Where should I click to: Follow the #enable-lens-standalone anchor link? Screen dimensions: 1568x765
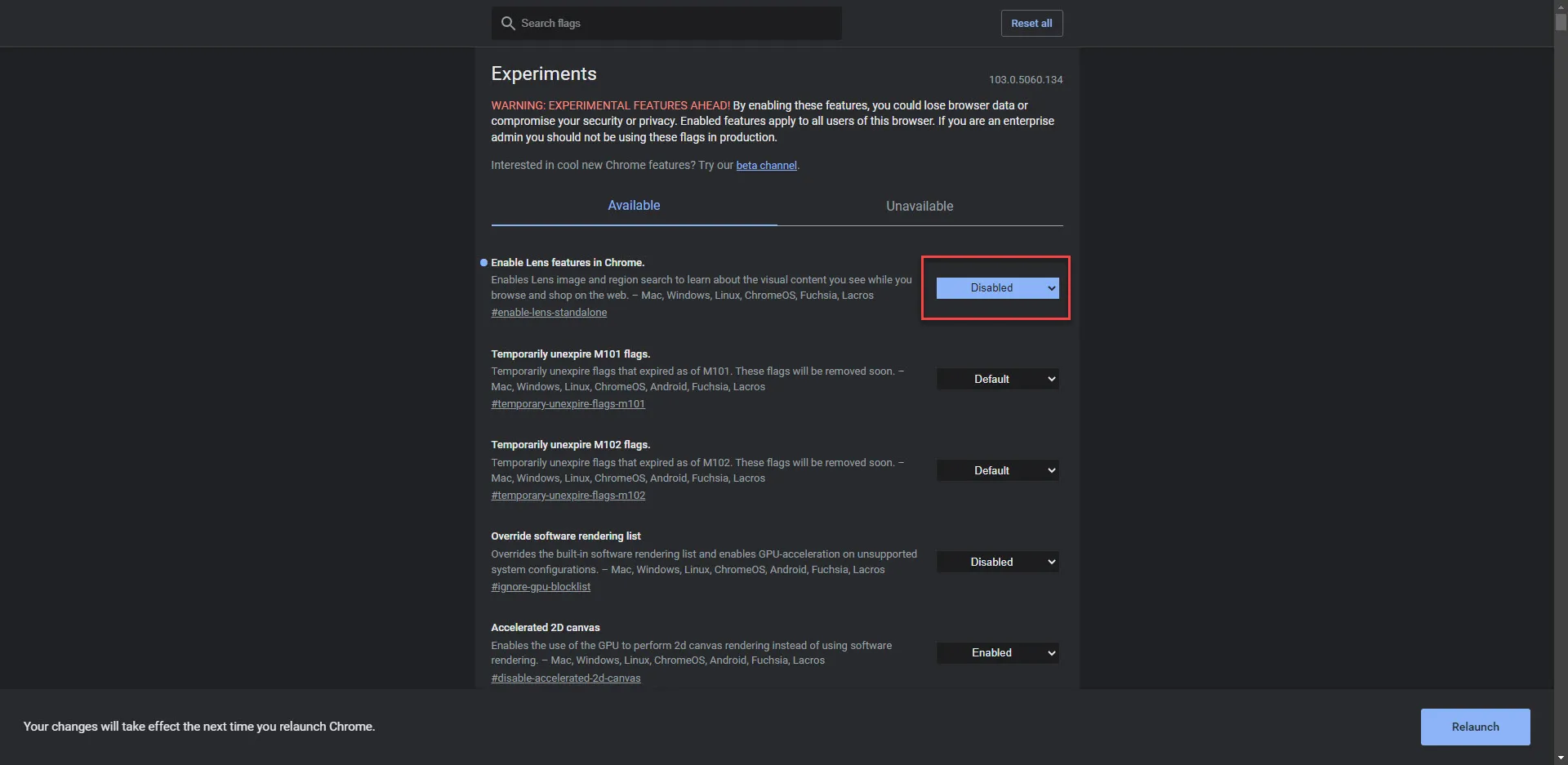[549, 313]
